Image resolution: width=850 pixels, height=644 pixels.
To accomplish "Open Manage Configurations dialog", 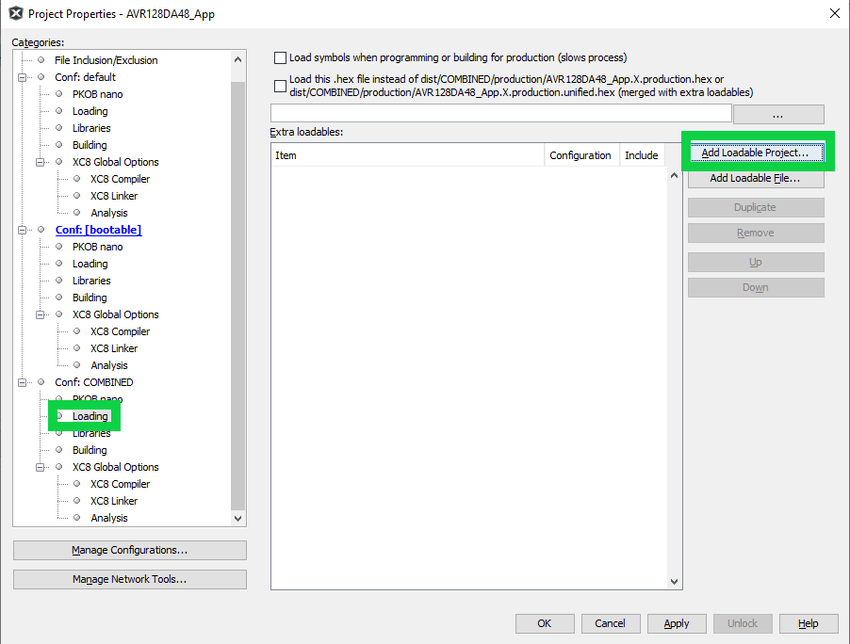I will pos(129,550).
